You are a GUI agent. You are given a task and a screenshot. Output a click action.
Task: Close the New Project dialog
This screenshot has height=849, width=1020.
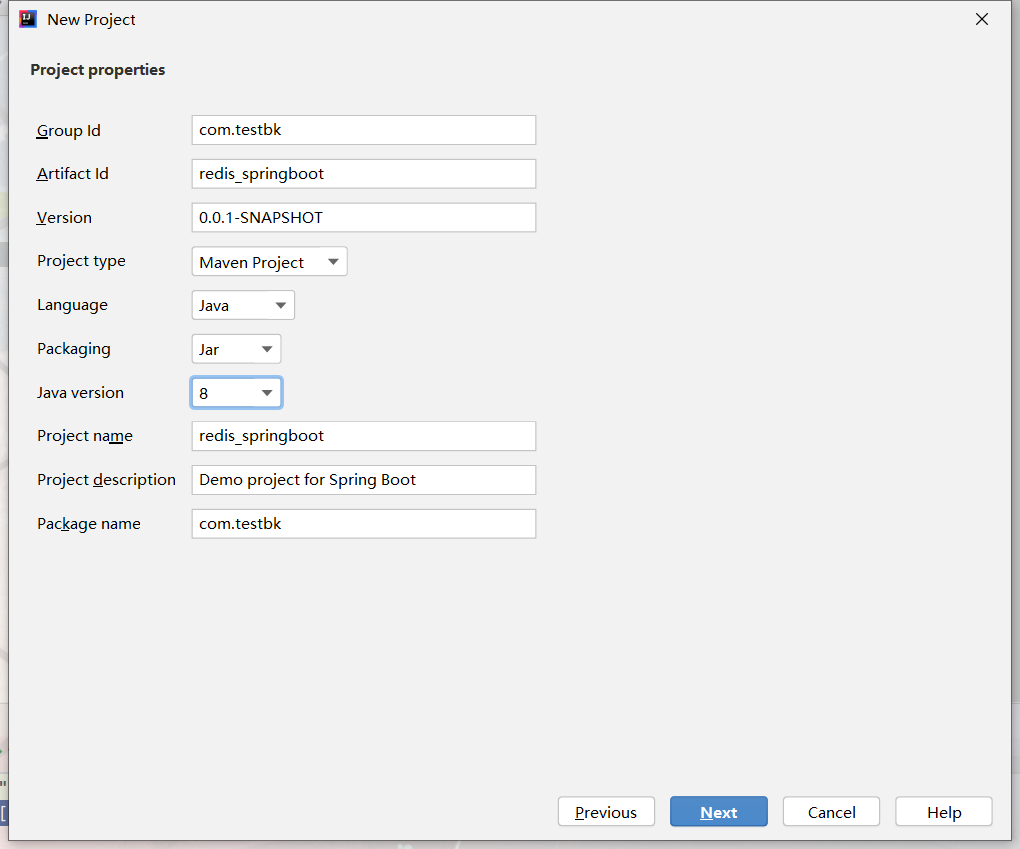(982, 19)
